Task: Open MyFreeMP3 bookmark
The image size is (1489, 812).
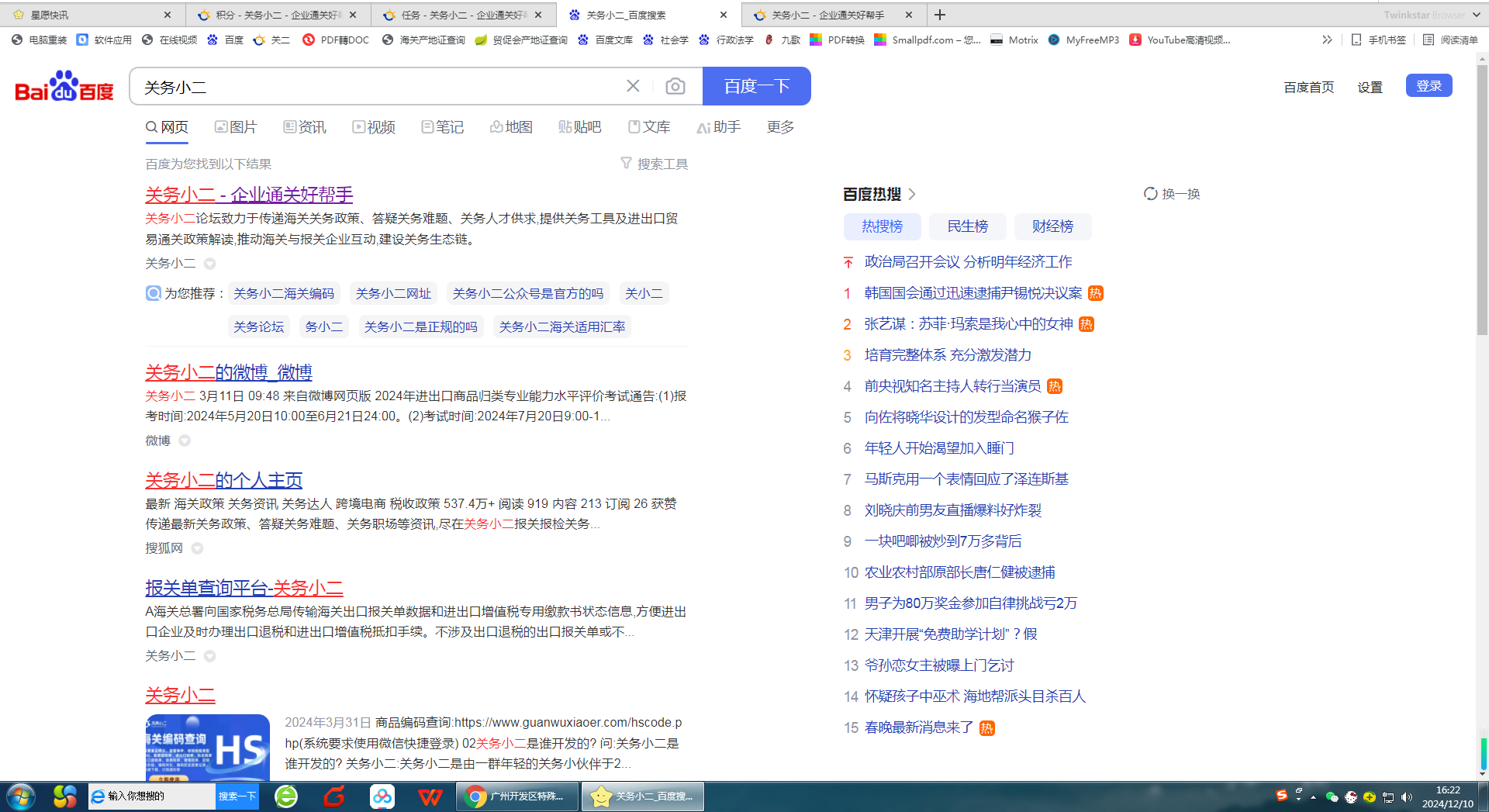Action: [x=1083, y=40]
